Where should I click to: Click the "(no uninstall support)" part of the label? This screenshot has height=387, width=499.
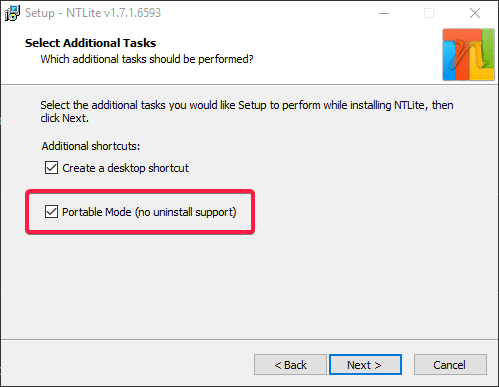(x=186, y=212)
